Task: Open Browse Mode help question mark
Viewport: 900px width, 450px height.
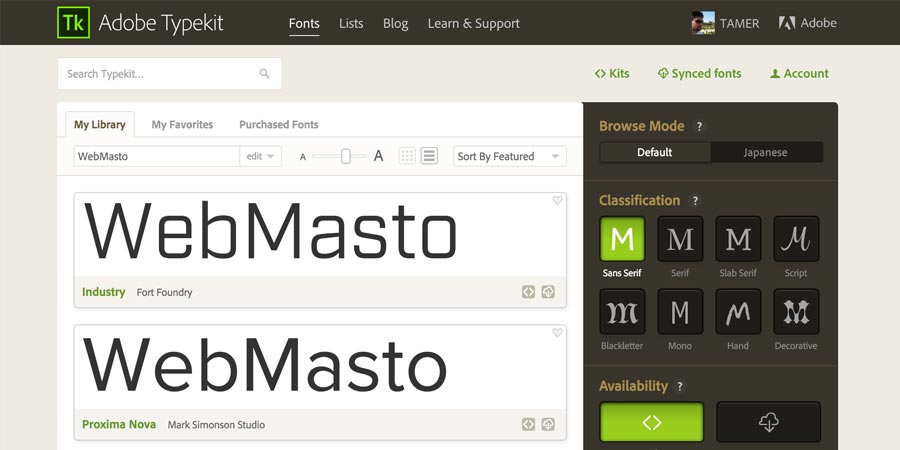Action: tap(699, 127)
